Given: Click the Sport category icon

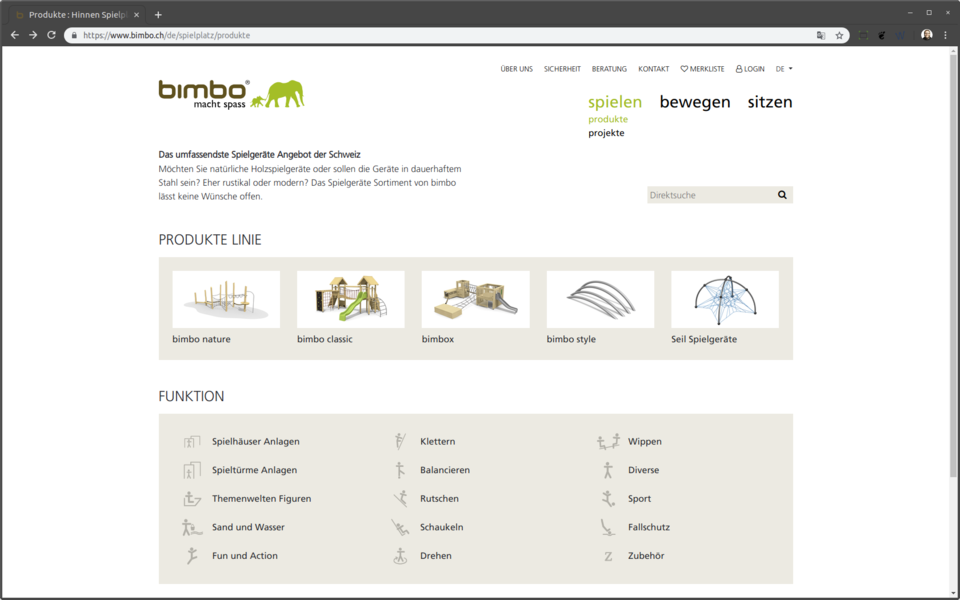Looking at the screenshot, I should pyautogui.click(x=608, y=498).
